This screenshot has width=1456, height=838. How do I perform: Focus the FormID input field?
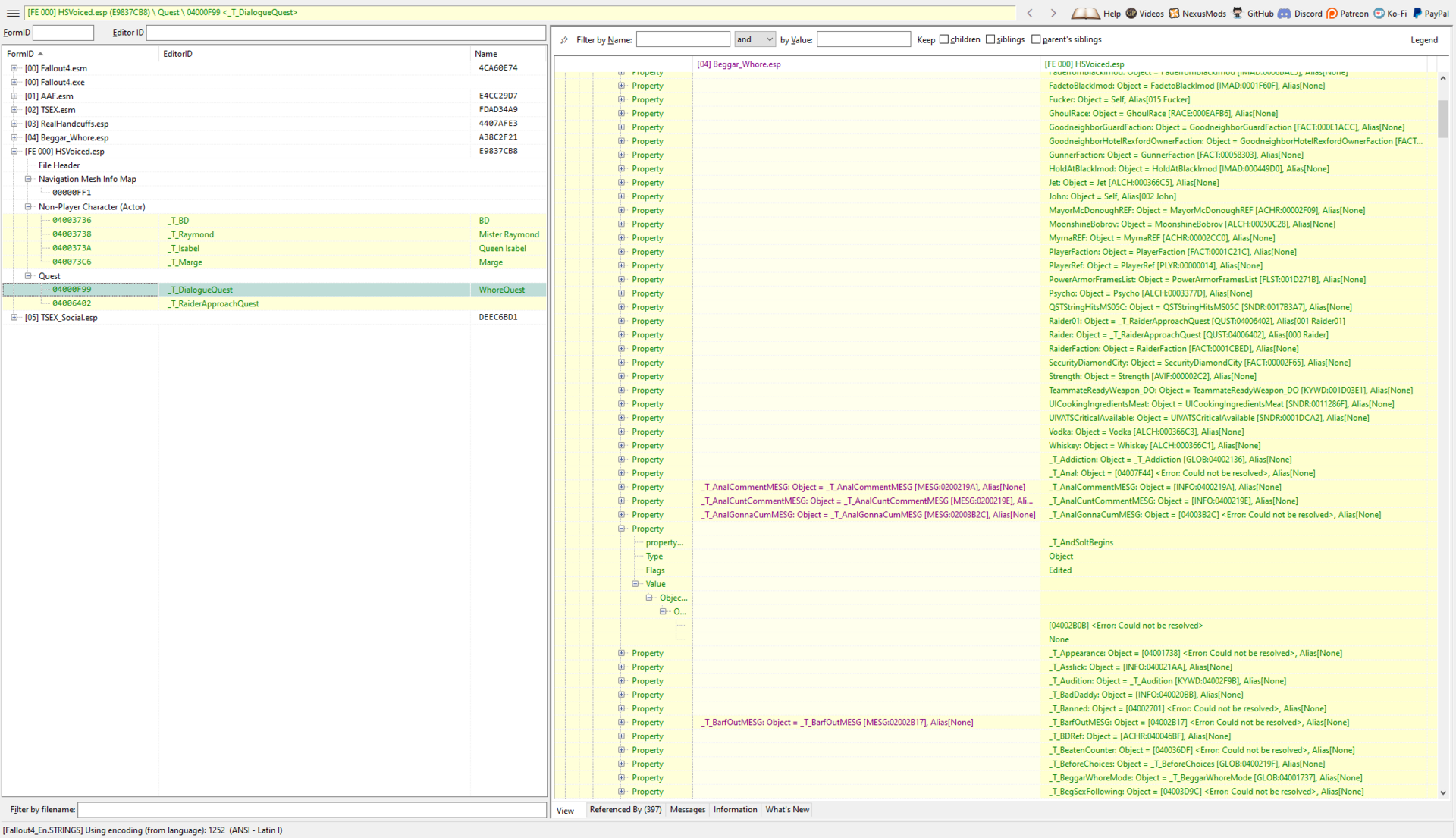click(x=64, y=33)
